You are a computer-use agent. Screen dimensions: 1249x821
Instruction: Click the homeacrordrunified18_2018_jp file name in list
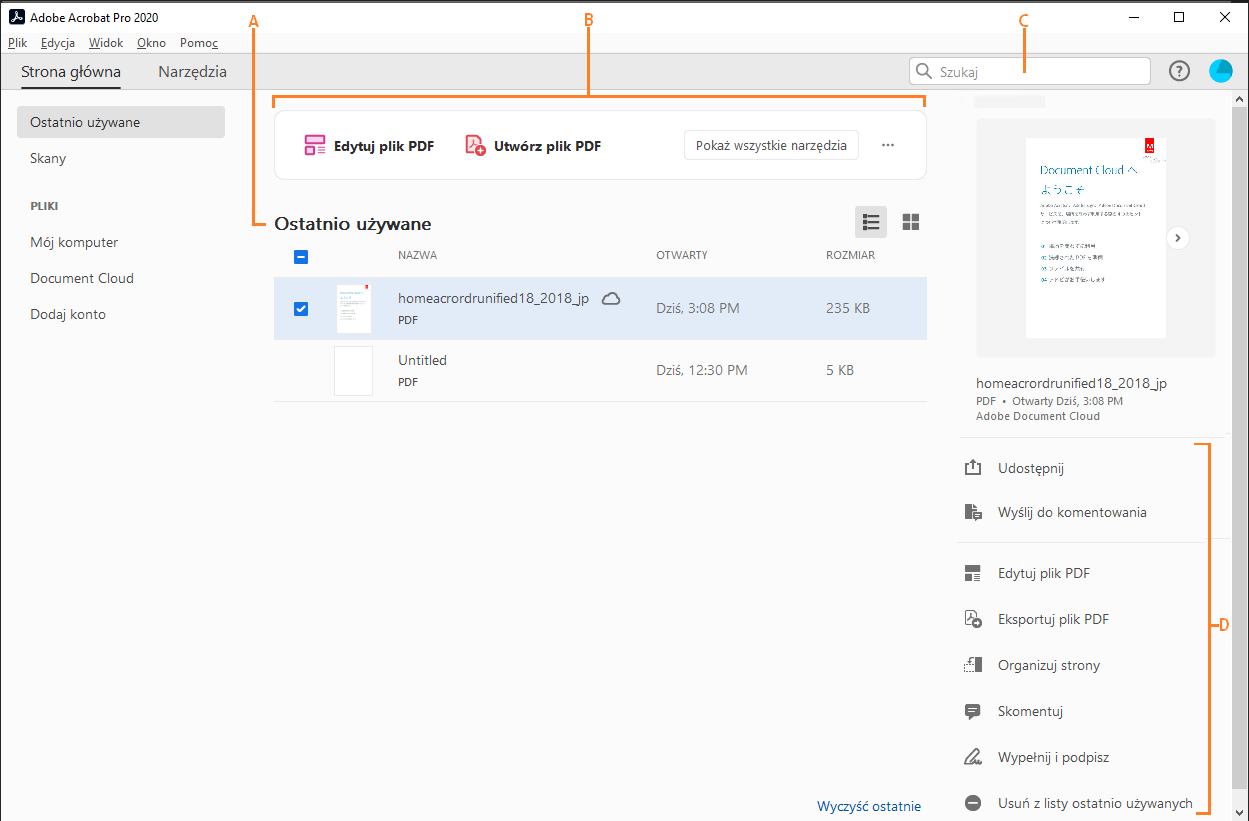coord(494,298)
